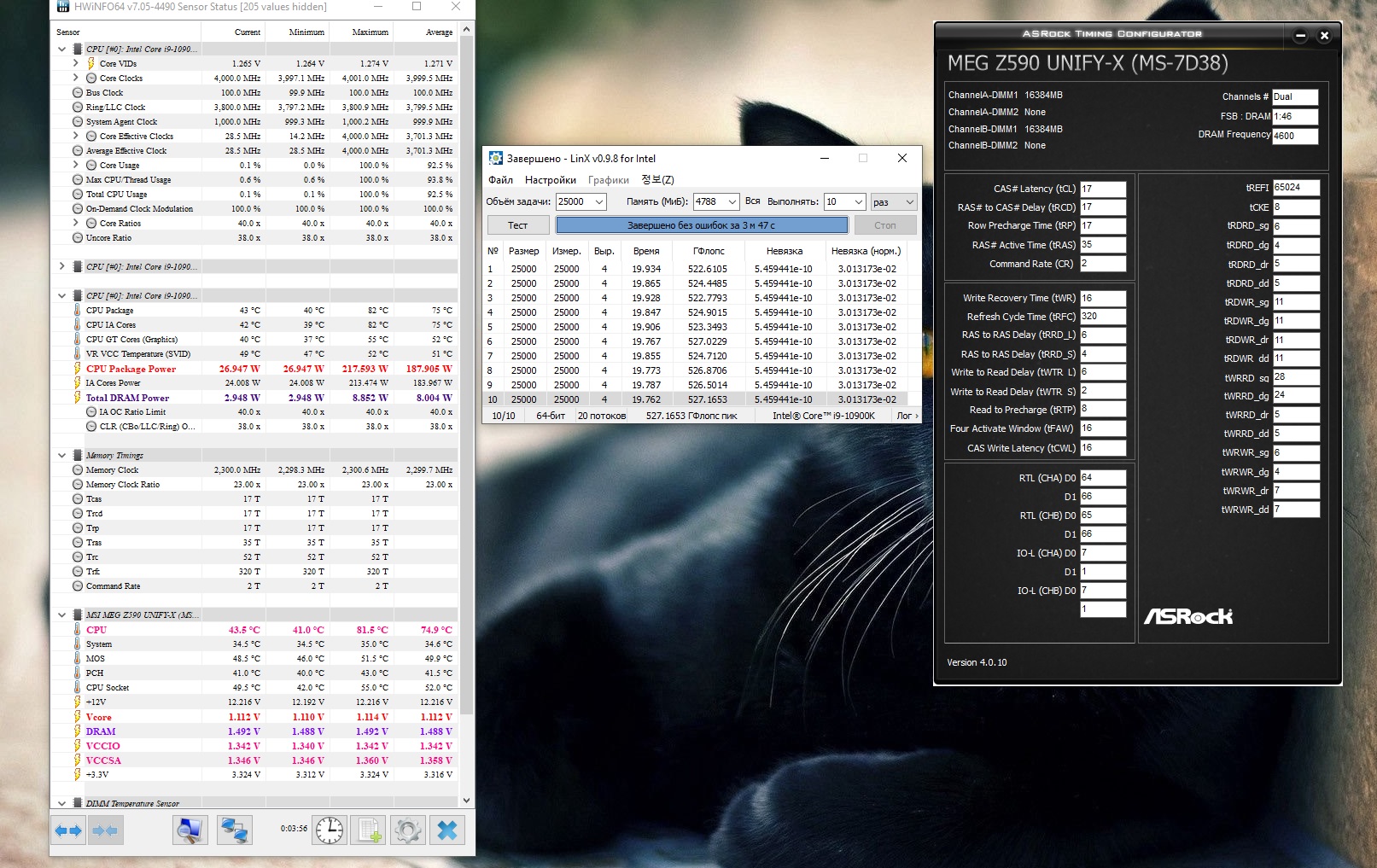The width and height of the screenshot is (1377, 868).
Task: Click the lightning icon beside Core VIDs
Action: [x=91, y=63]
